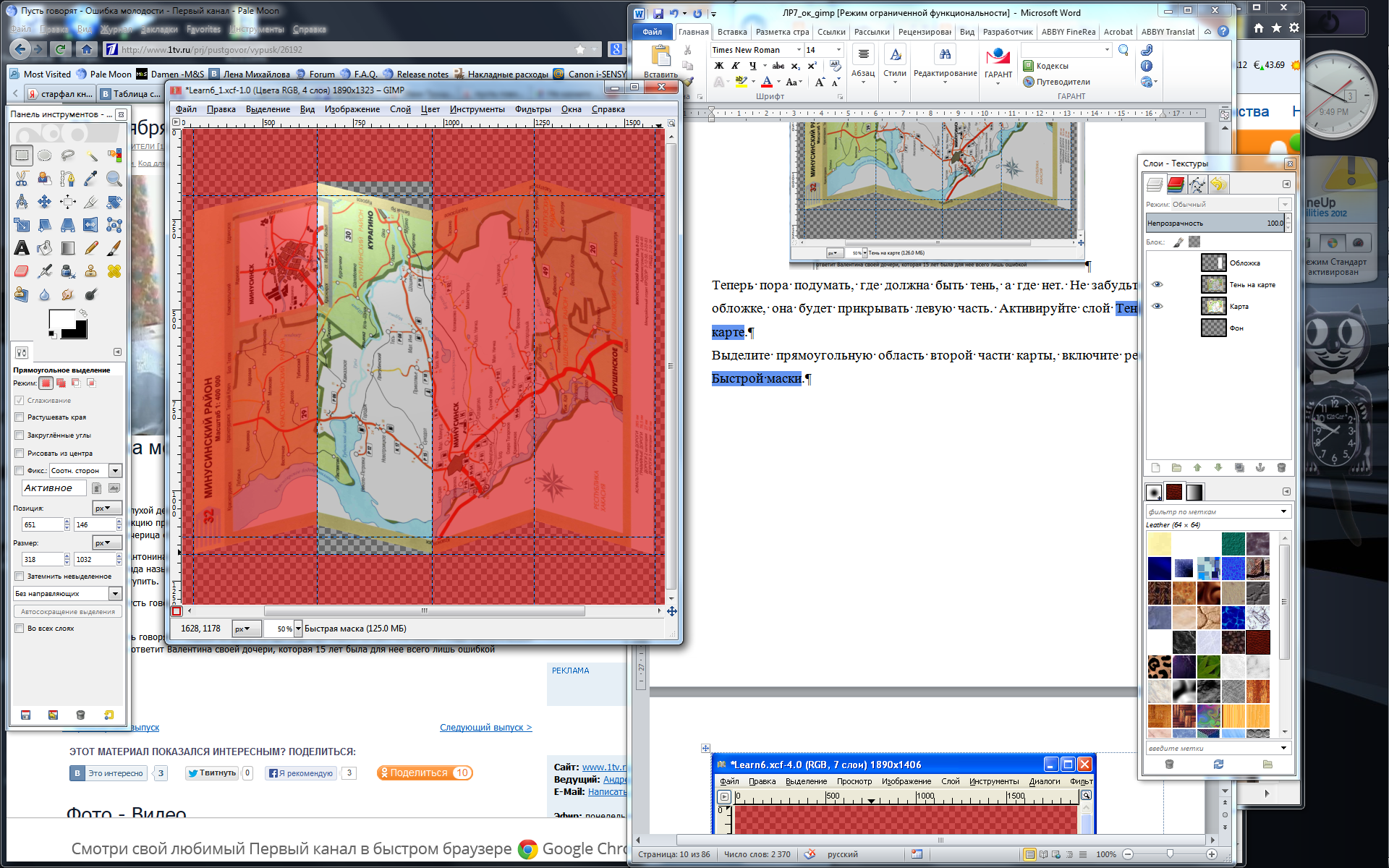Select the Paintbrush tool
The height and width of the screenshot is (868, 1389).
(114, 248)
